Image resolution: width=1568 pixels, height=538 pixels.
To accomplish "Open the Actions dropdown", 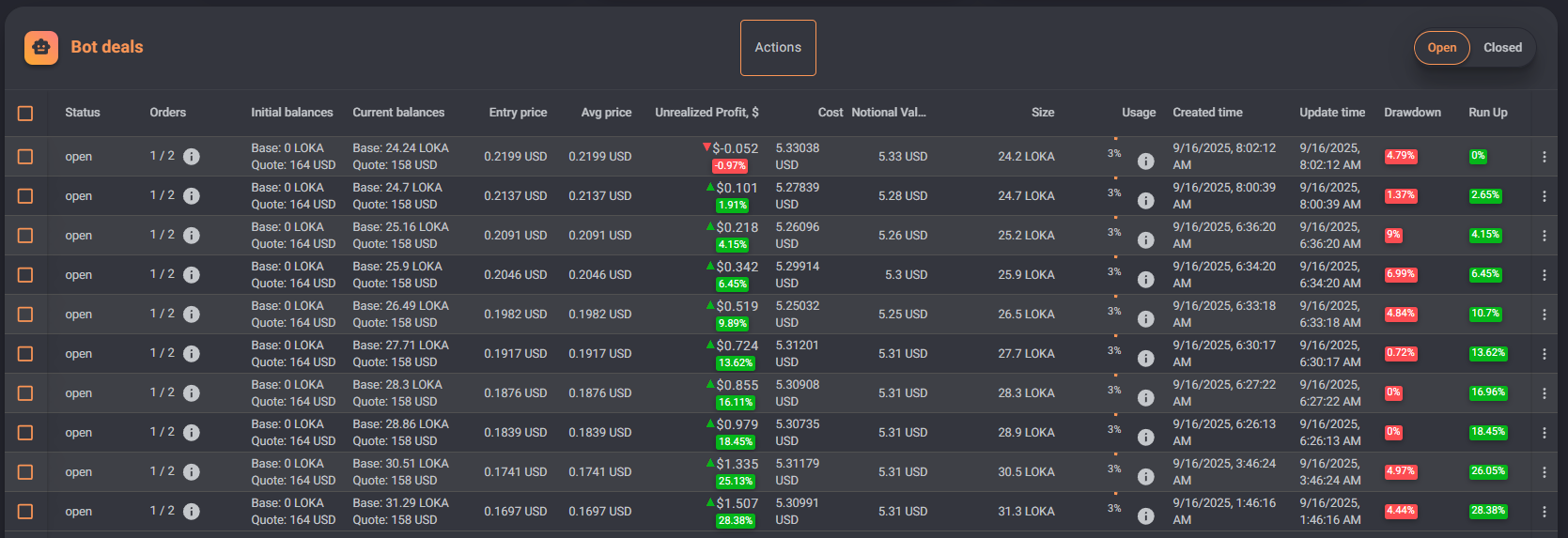I will tap(778, 48).
